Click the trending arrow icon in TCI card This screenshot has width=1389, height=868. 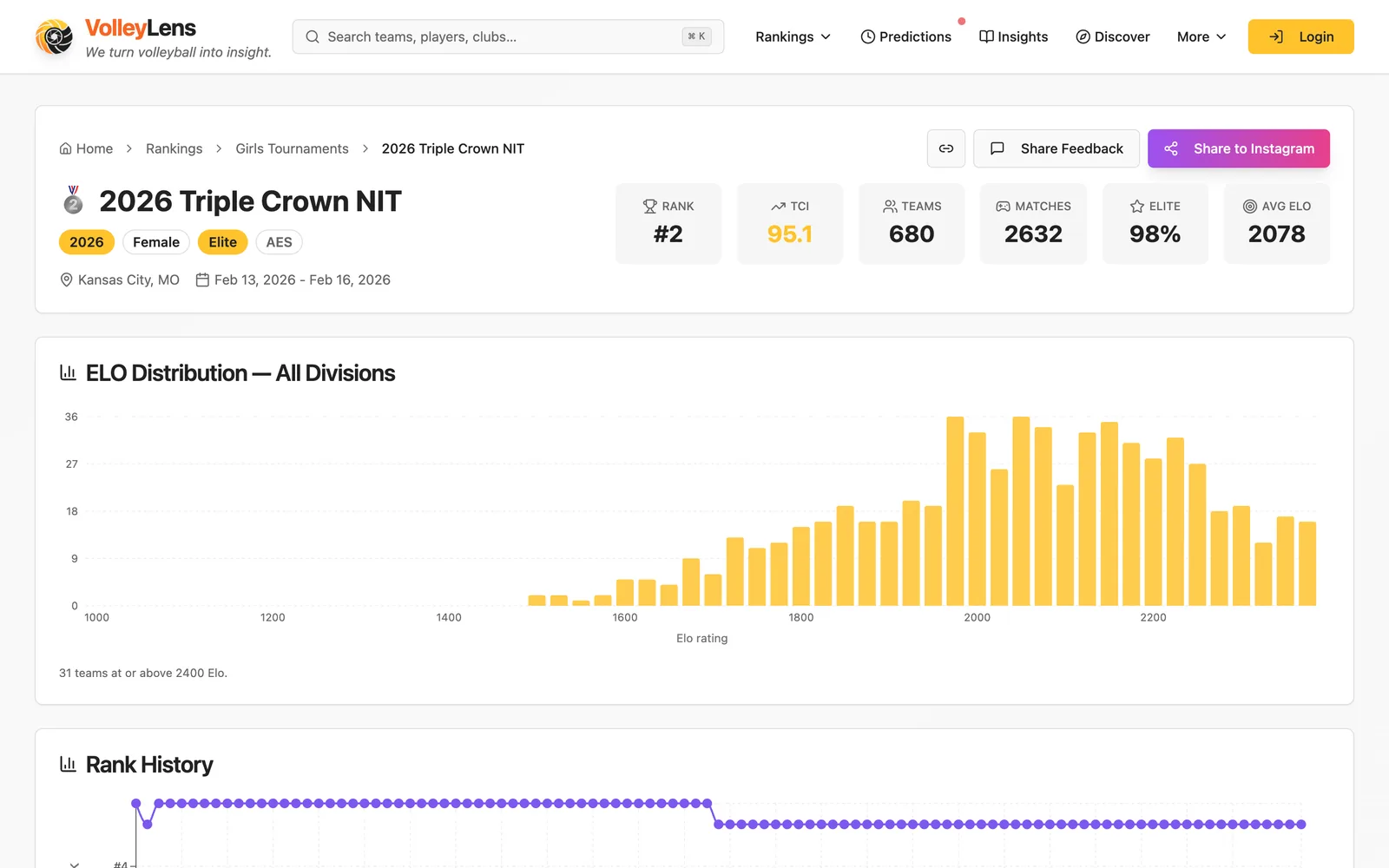tap(778, 206)
